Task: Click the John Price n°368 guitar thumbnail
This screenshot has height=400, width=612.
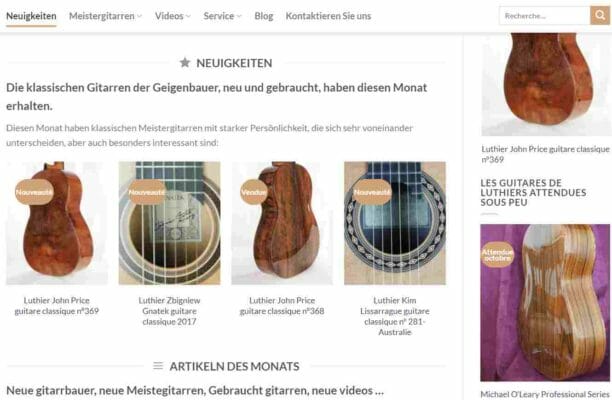Action: (x=282, y=223)
